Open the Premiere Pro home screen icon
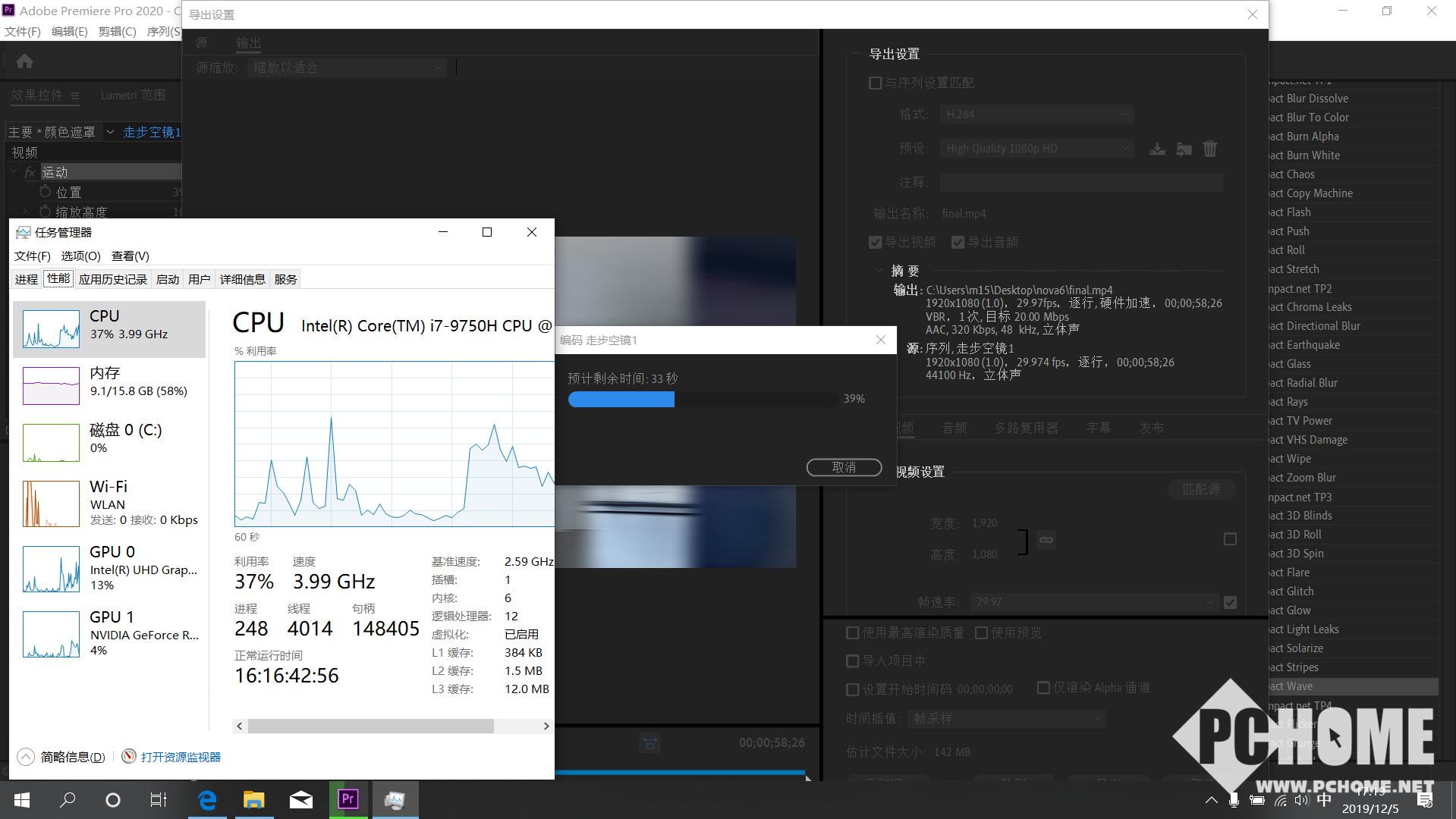The width and height of the screenshot is (1456, 819). (24, 61)
